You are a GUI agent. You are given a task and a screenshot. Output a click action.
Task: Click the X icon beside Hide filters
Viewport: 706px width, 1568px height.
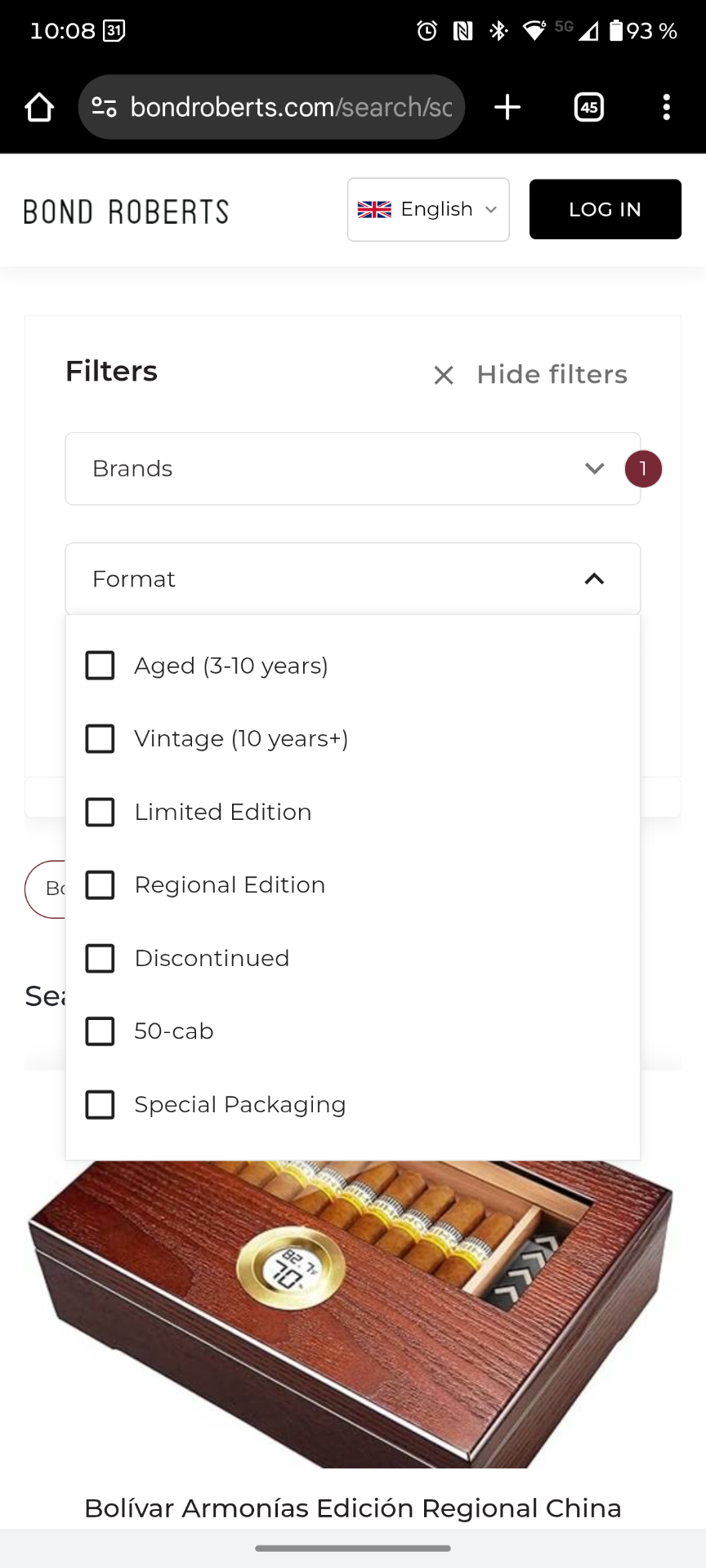444,375
